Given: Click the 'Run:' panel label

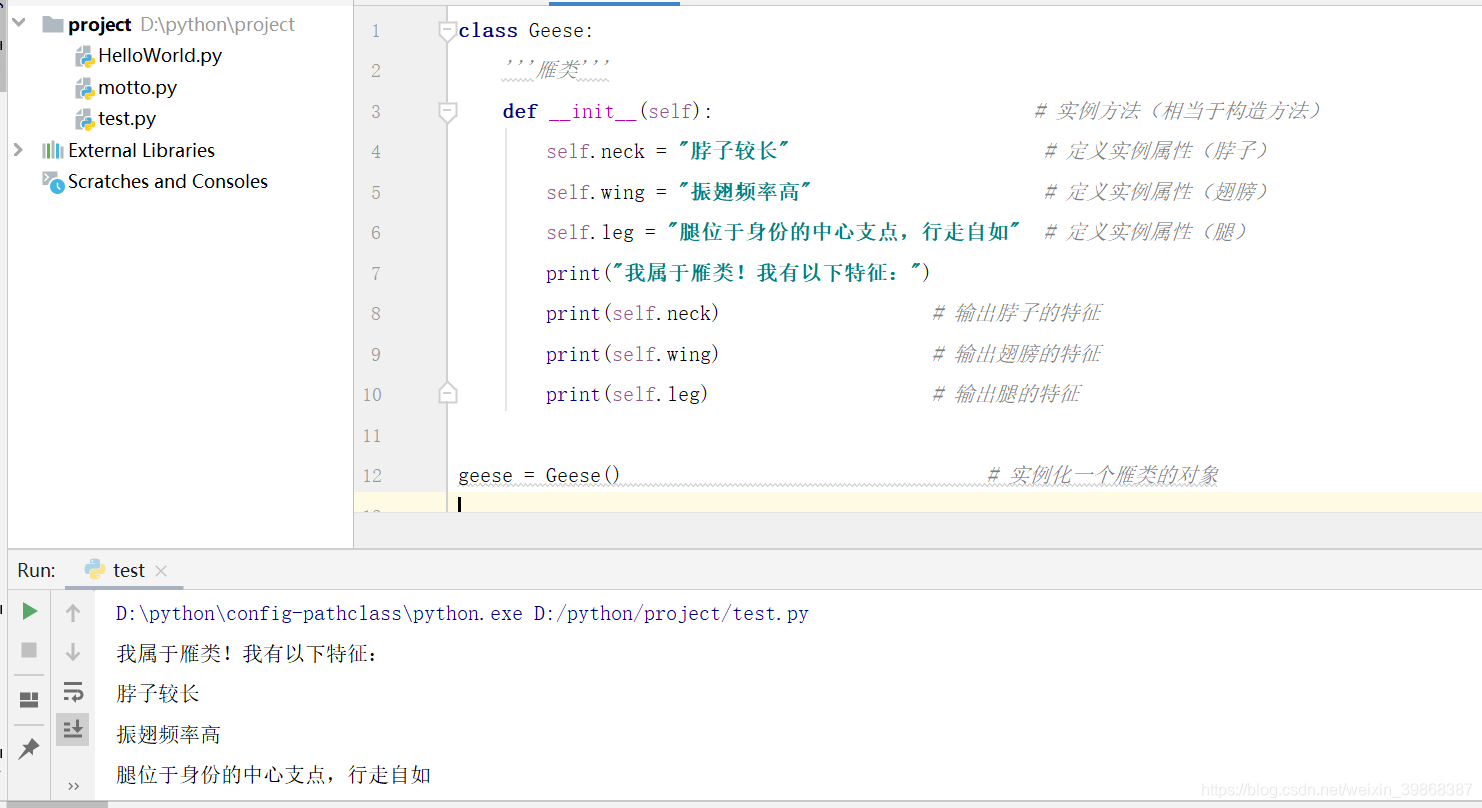Looking at the screenshot, I should click(x=37, y=570).
